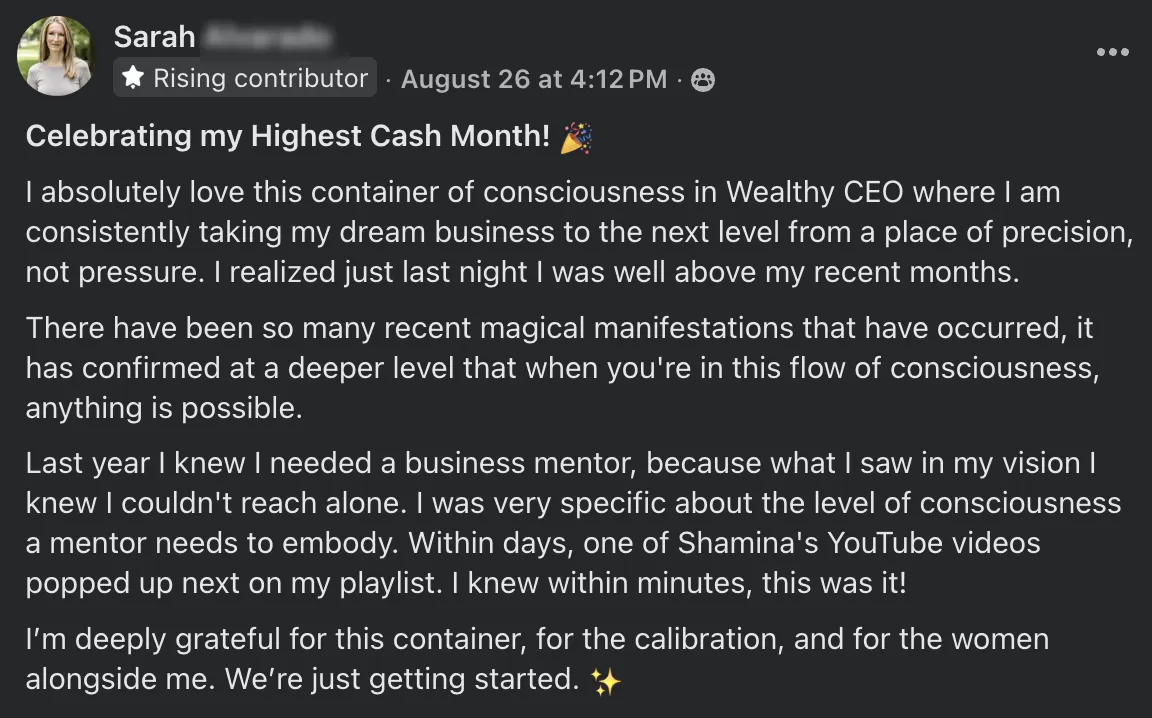Click the name "Shamina's" in the post text

coord(734,543)
